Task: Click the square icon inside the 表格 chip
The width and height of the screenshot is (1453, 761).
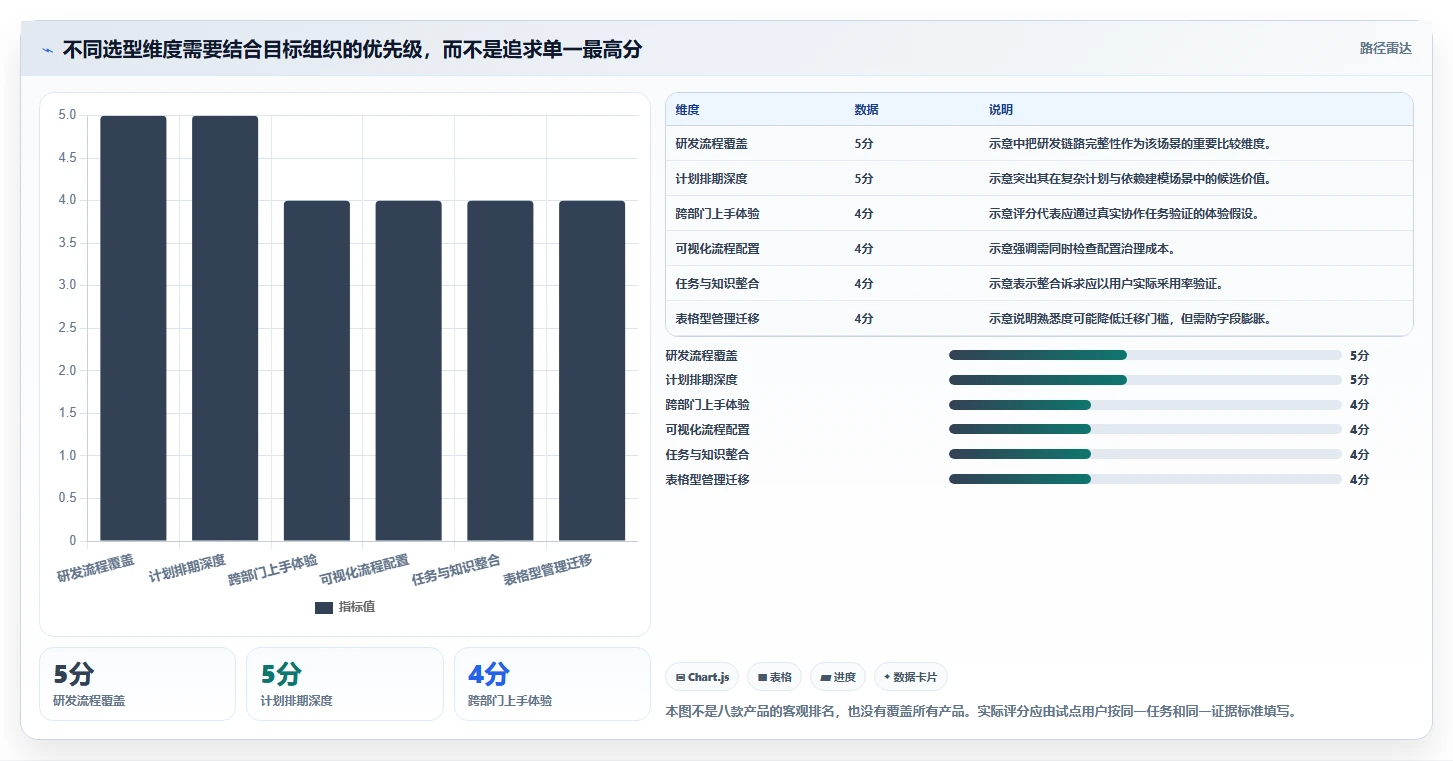Action: tap(762, 677)
